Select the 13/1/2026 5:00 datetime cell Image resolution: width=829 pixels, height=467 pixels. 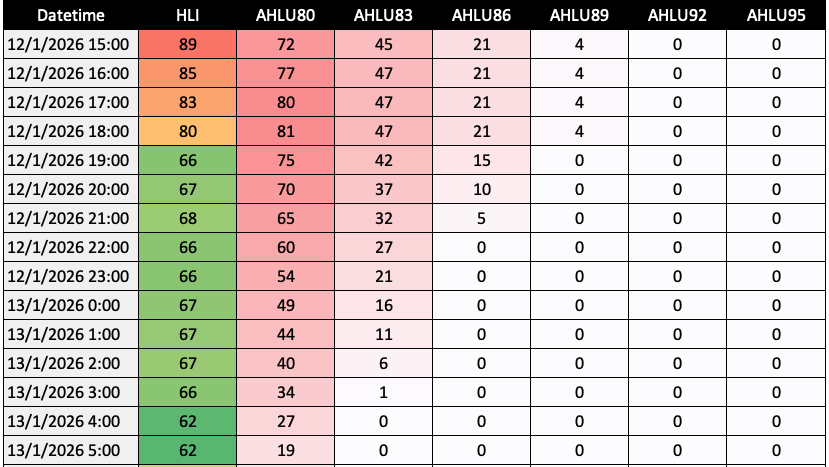point(69,450)
